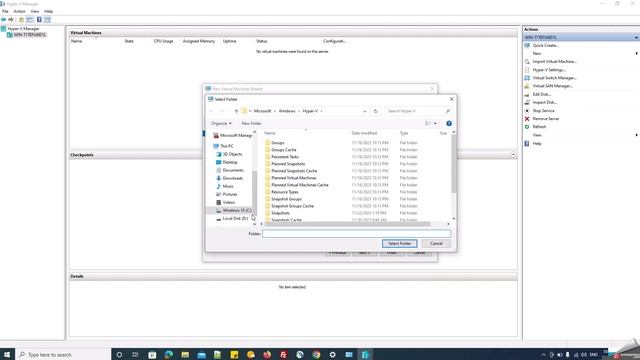
Task: Open the Help menu in the menu bar
Action: 49,11
